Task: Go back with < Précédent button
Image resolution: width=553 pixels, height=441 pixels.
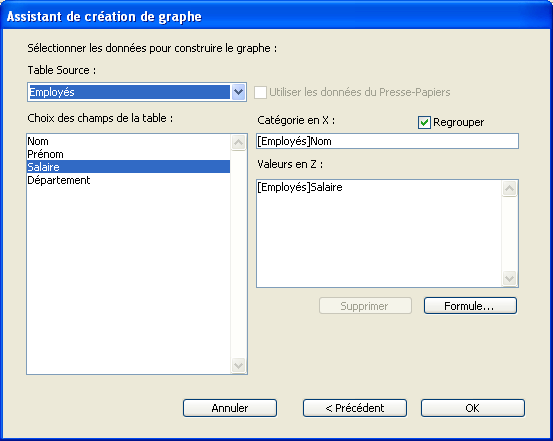Action: point(355,408)
